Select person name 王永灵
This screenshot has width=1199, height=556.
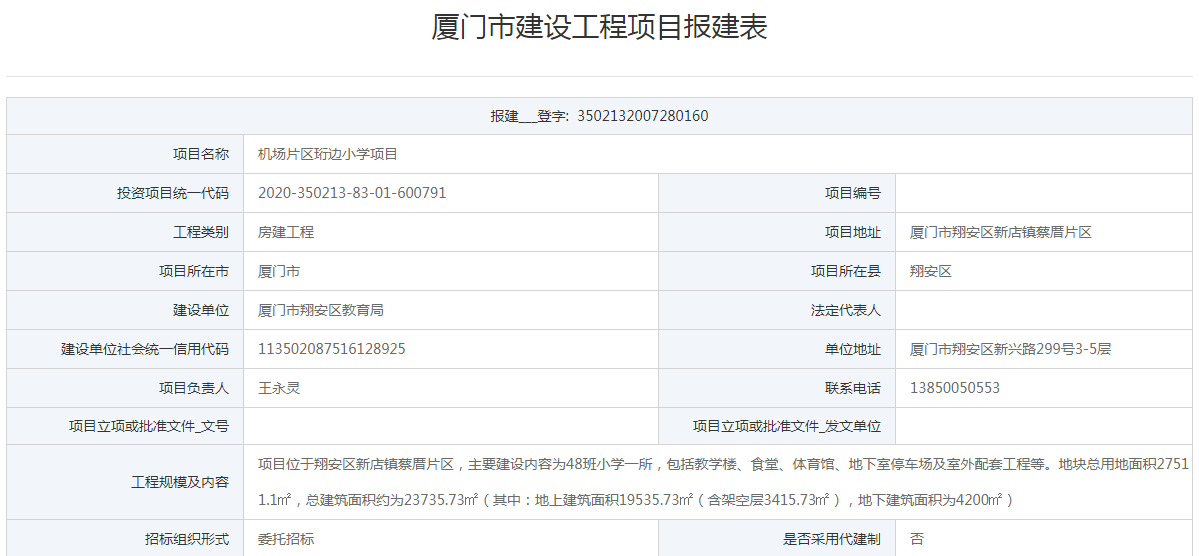pyautogui.click(x=279, y=389)
